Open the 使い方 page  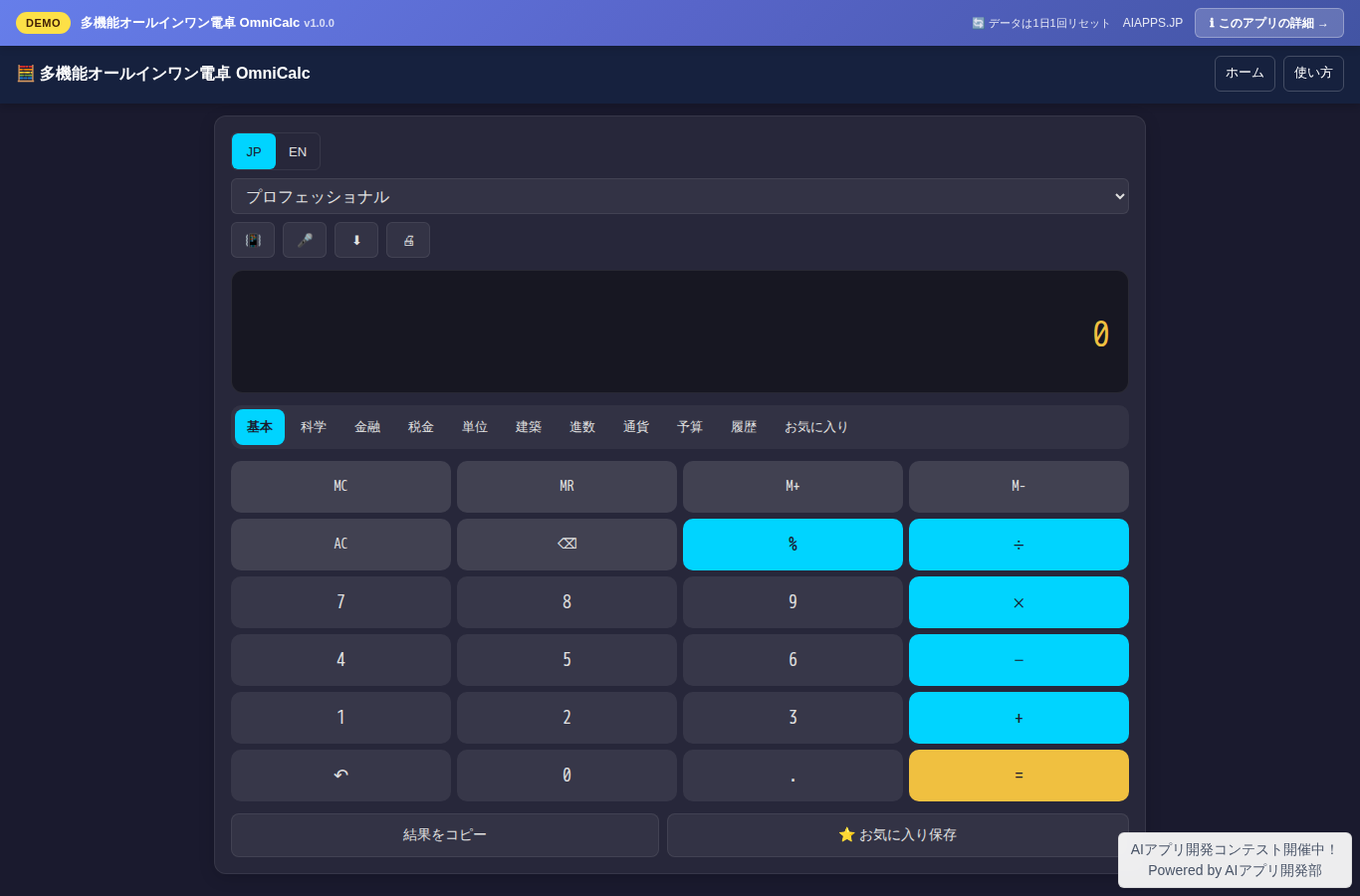coord(1313,74)
